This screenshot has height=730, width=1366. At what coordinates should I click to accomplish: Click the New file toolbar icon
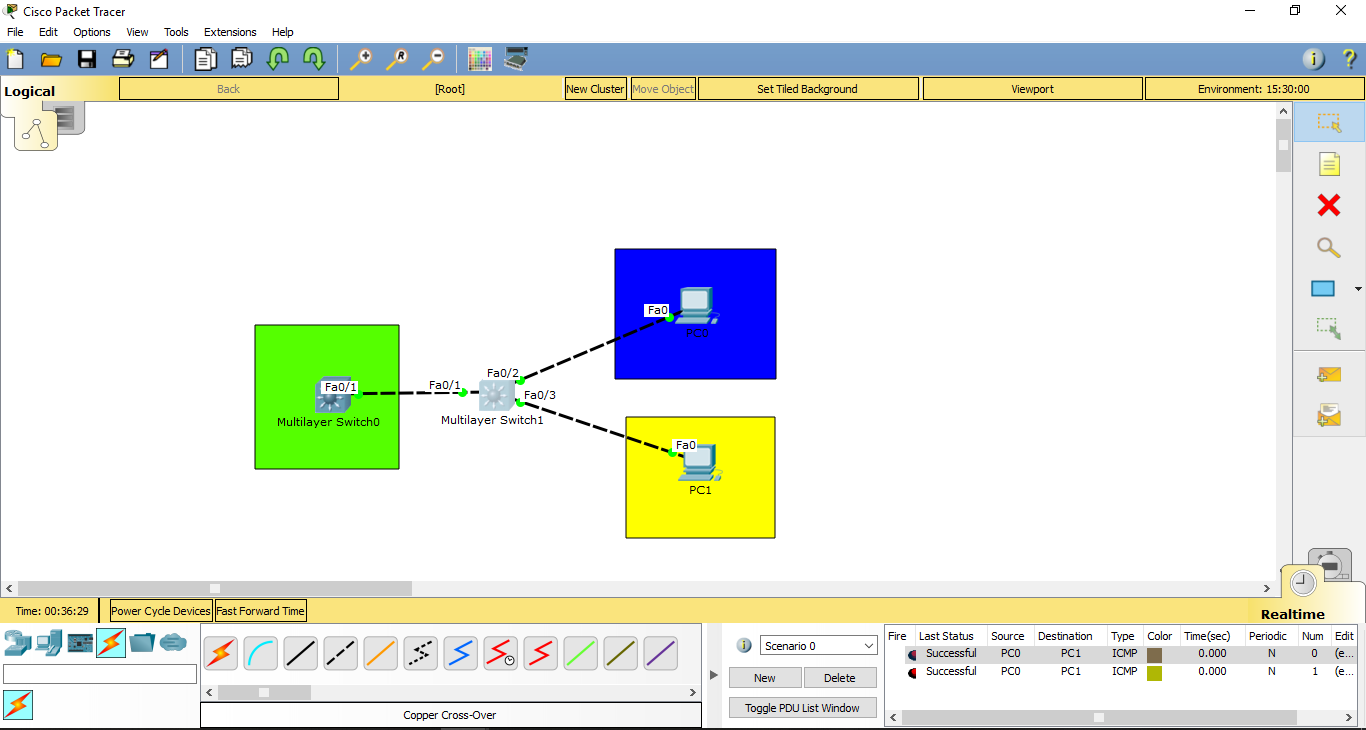pos(15,59)
